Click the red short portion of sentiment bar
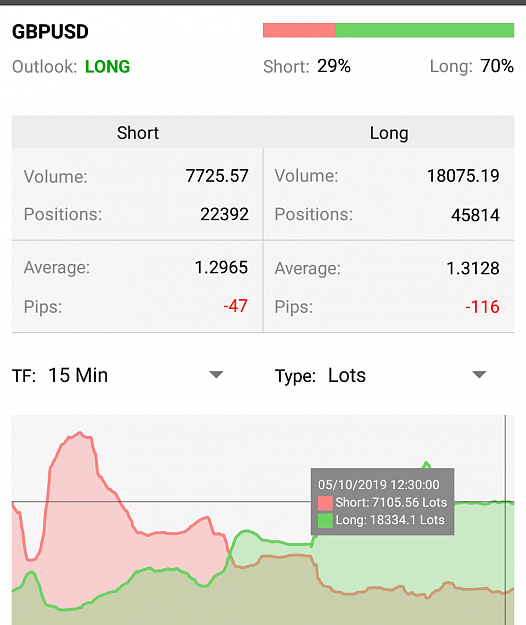Viewport: 526px width, 625px height. click(x=299, y=30)
